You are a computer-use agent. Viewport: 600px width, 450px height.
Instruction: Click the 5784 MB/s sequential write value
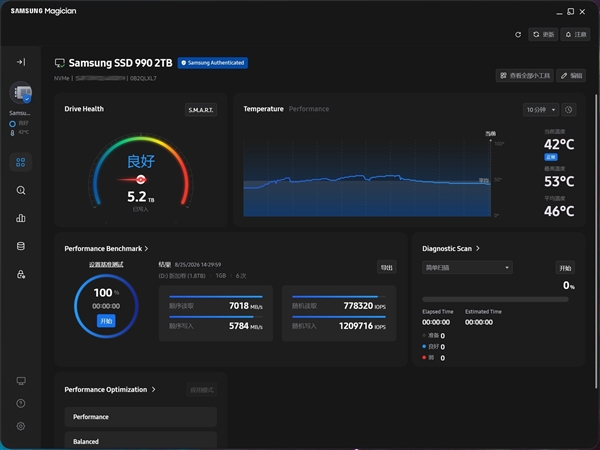tap(246, 326)
